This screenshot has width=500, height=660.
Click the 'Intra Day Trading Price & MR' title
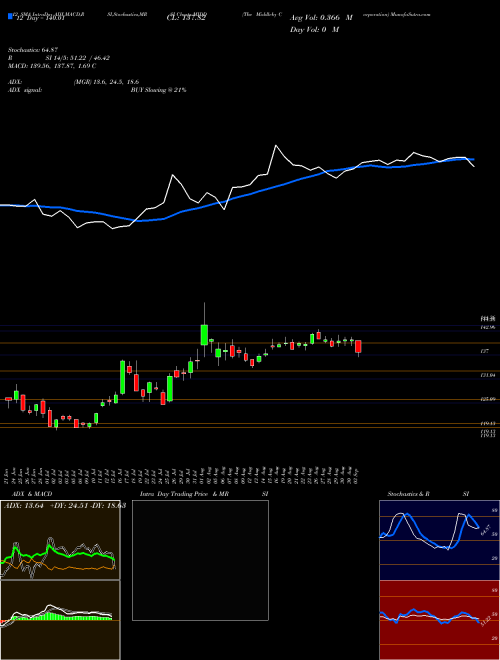184,494
